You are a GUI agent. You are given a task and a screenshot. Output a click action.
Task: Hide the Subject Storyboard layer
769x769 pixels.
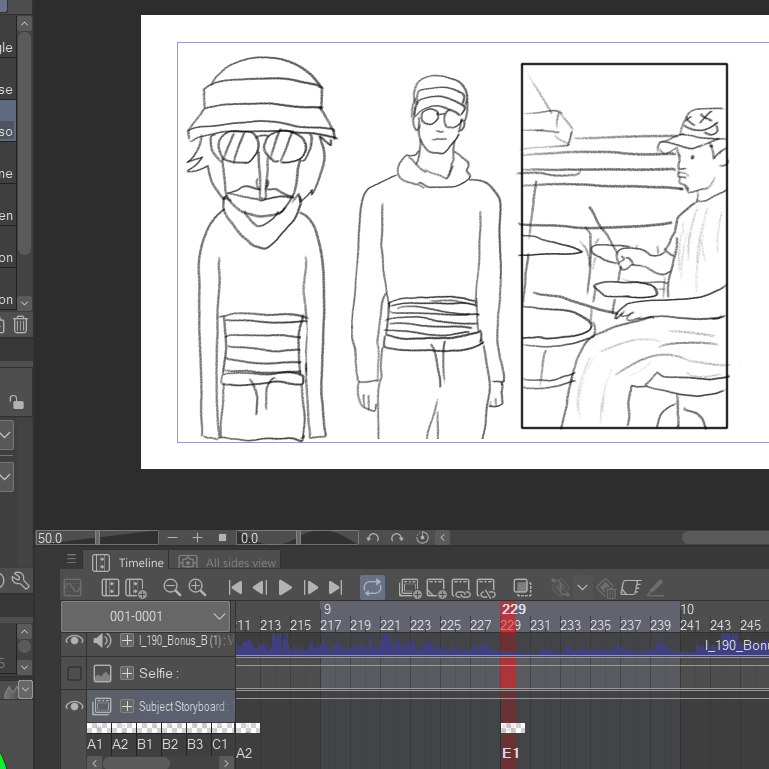pyautogui.click(x=74, y=706)
